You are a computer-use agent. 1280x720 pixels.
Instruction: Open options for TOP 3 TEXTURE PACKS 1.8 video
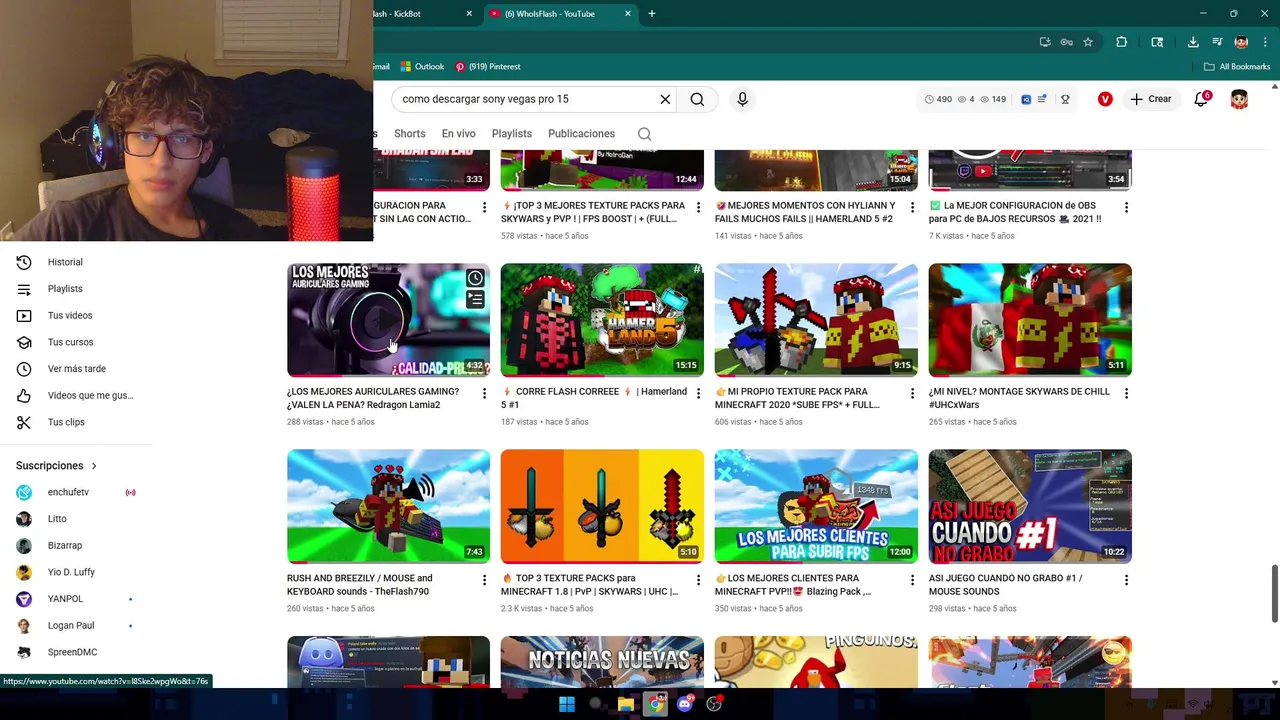point(698,580)
